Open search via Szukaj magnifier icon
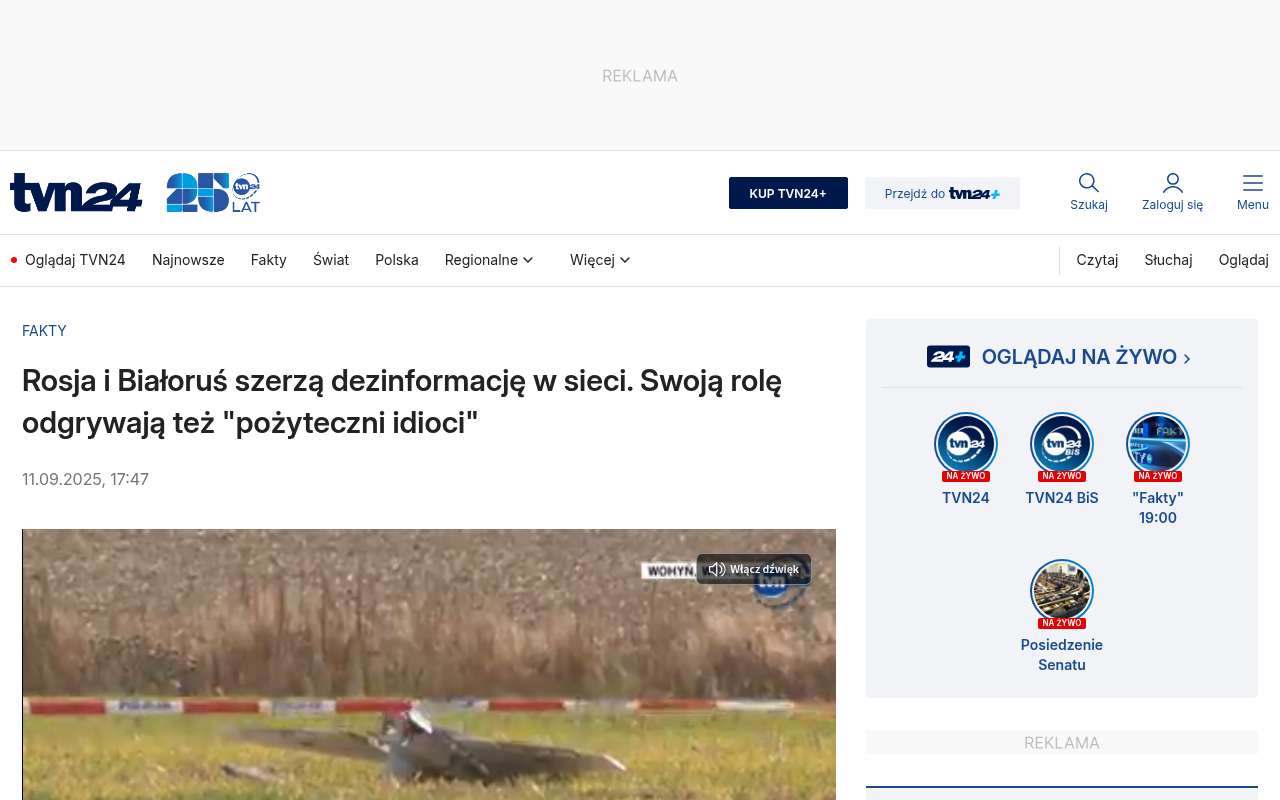 click(x=1089, y=183)
